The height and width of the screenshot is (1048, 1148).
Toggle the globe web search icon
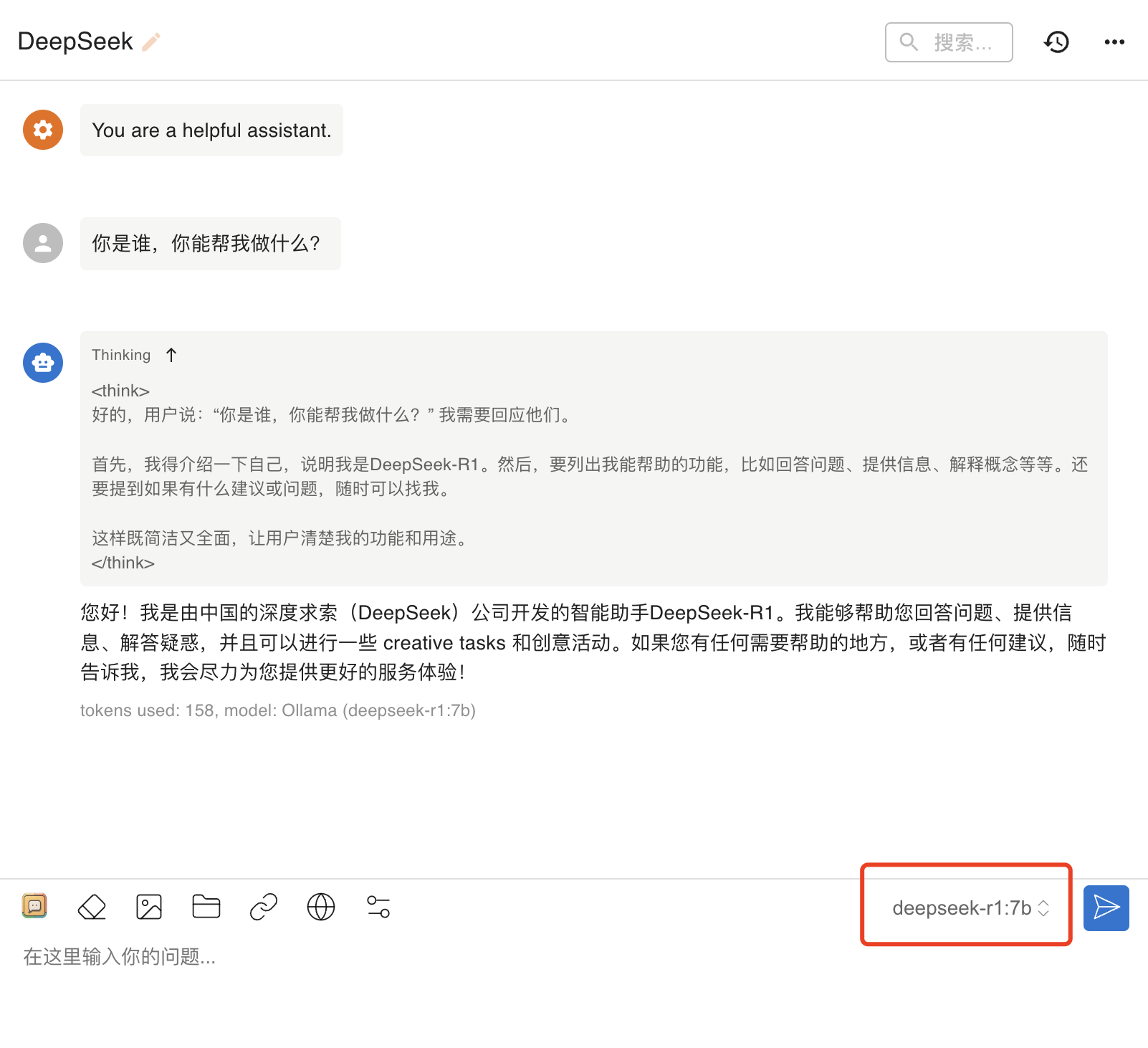point(321,907)
